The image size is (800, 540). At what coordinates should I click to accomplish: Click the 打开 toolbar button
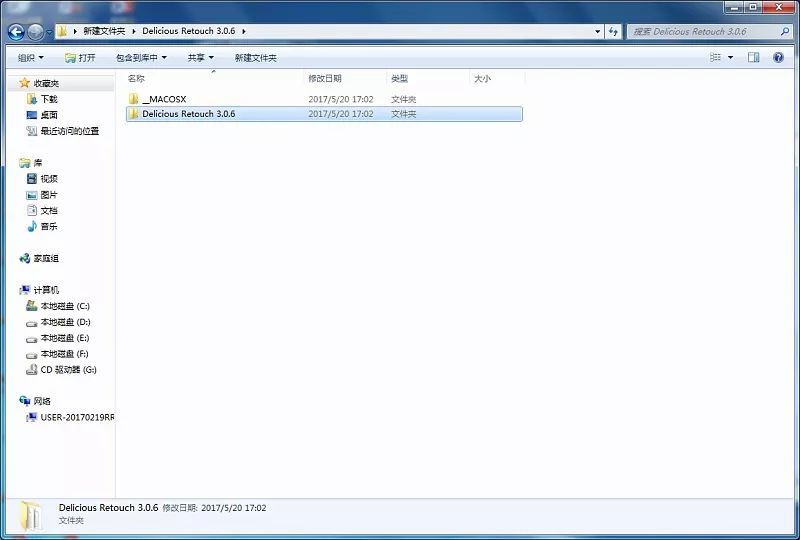click(x=80, y=58)
